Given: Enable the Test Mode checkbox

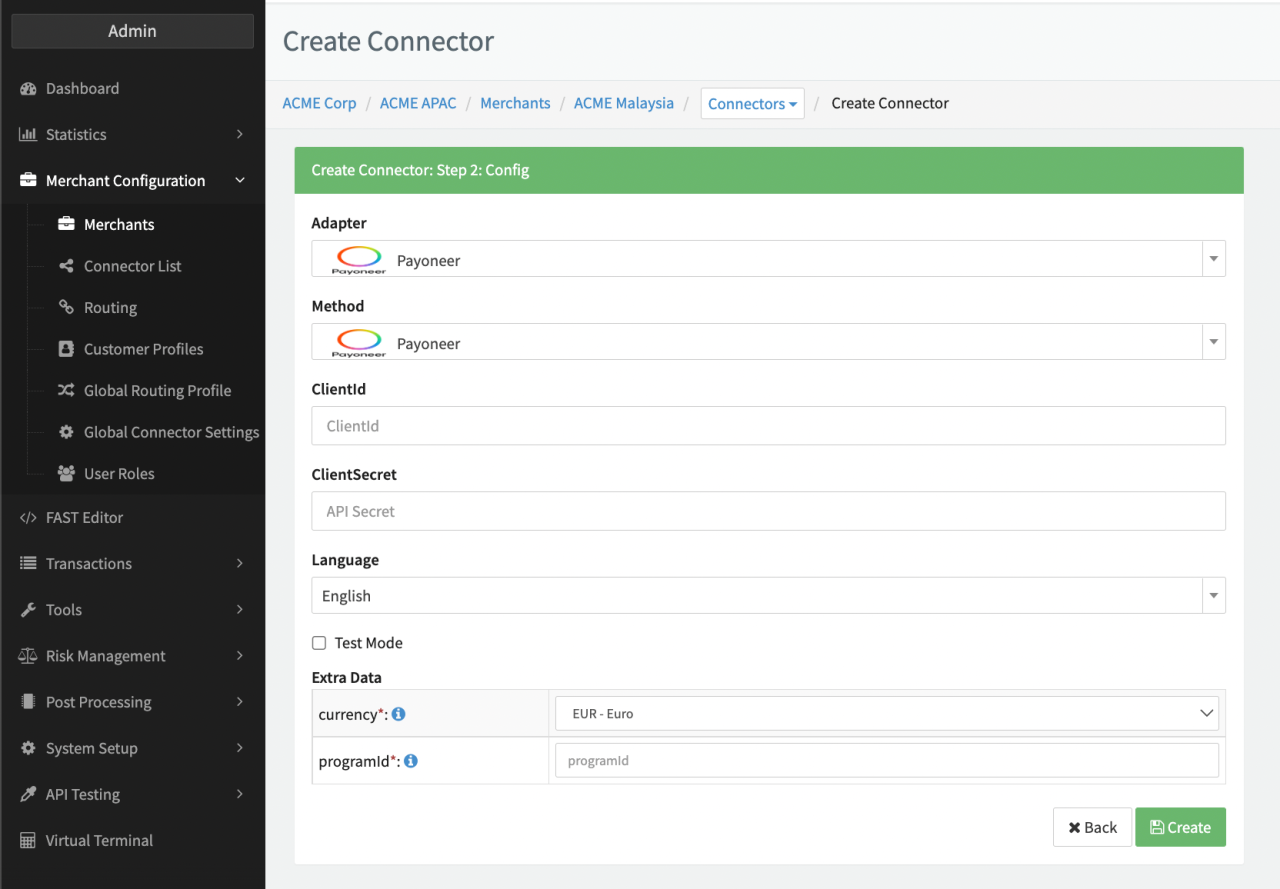Looking at the screenshot, I should (319, 643).
